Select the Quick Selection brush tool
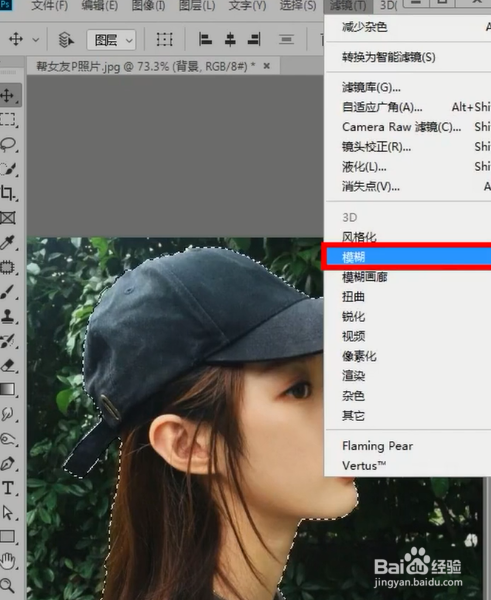Screen dimensions: 491x600 click(8, 169)
